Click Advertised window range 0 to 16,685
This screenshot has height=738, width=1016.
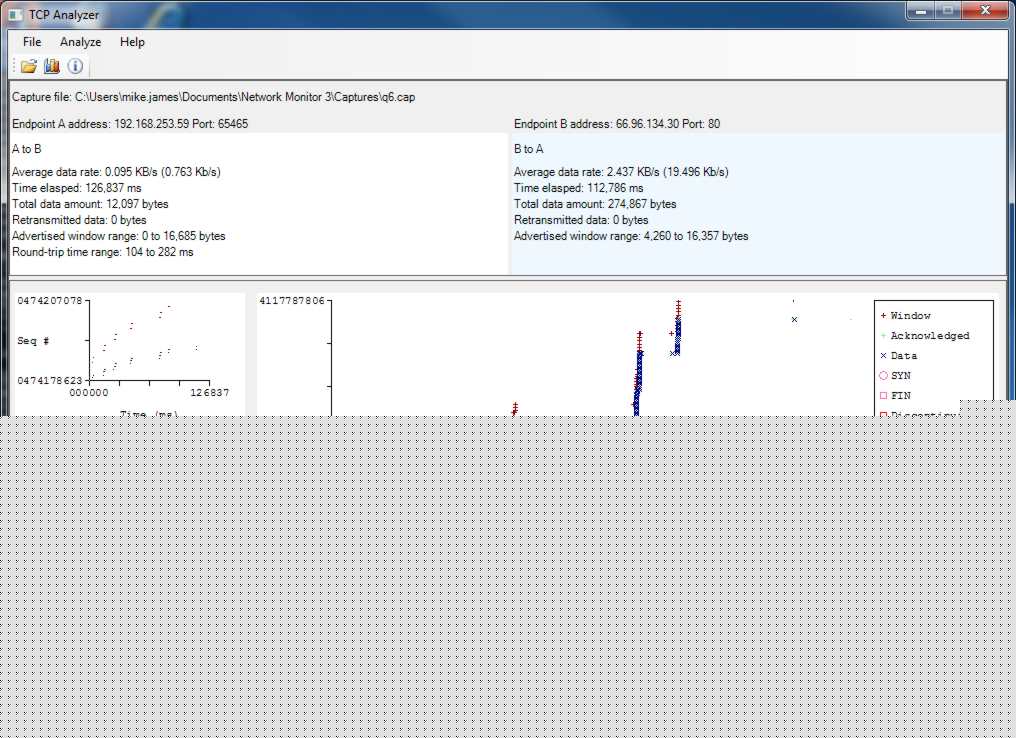click(119, 236)
